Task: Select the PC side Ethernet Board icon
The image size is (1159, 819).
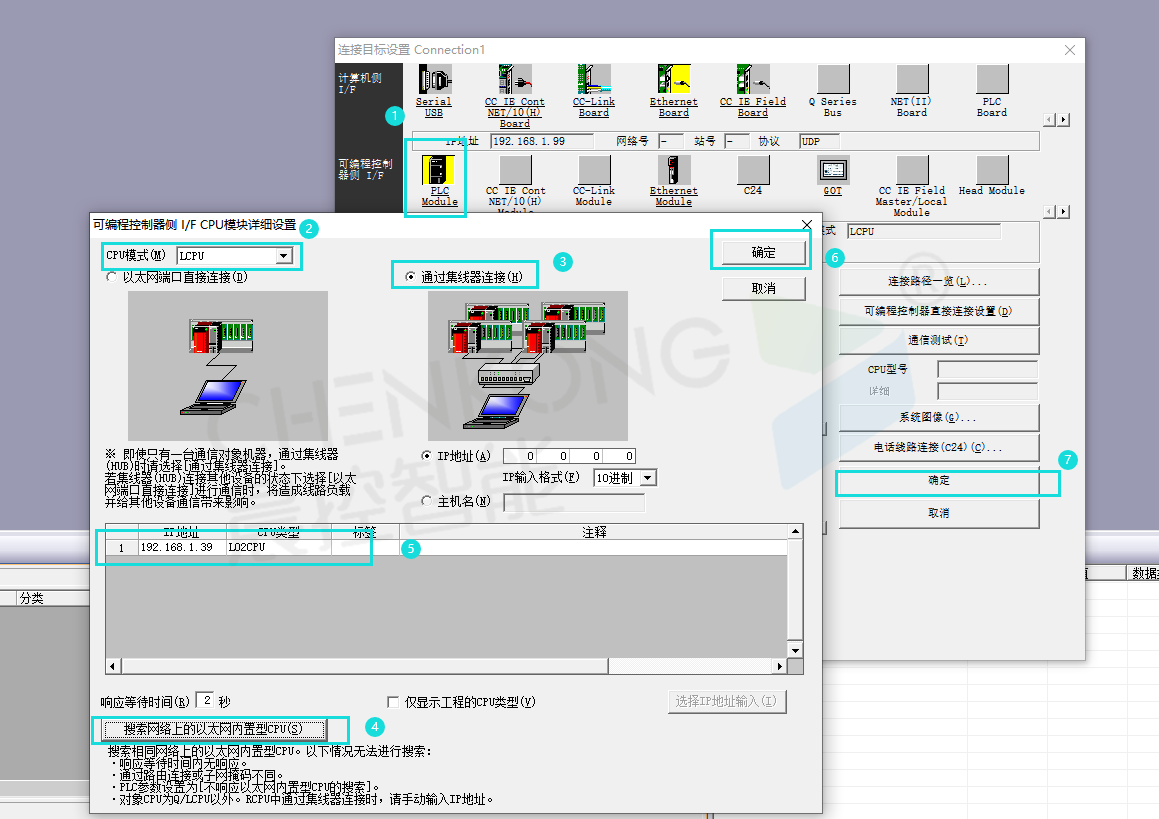Action: click(673, 80)
